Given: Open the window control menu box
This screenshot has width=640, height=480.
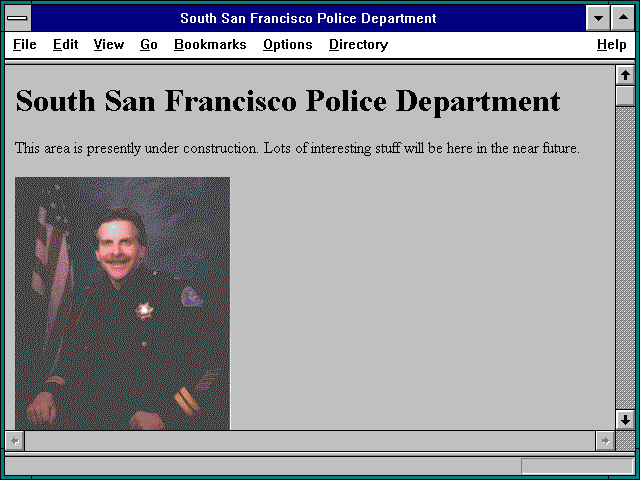Looking at the screenshot, I should click(18, 18).
